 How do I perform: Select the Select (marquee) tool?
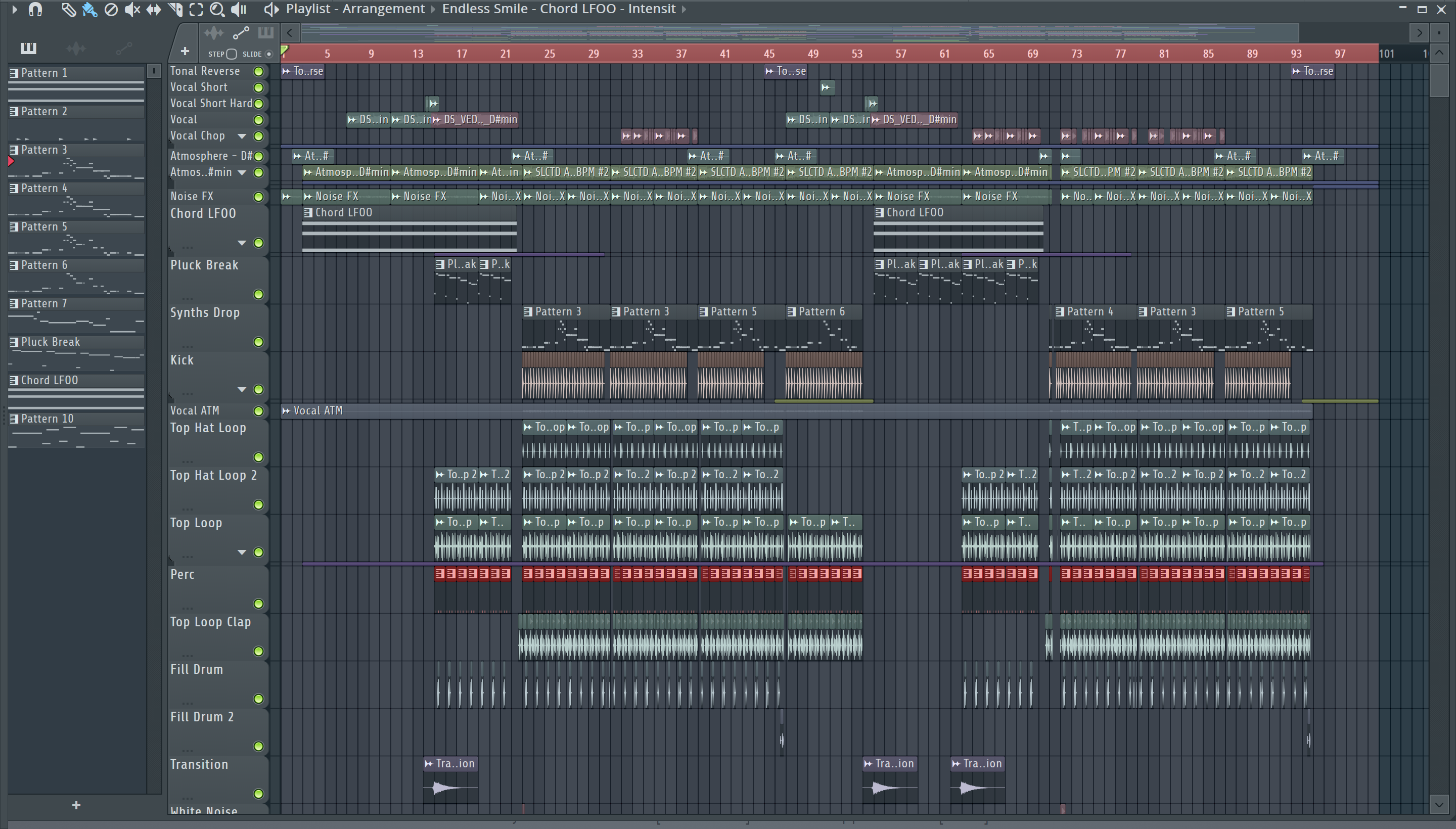coord(196,9)
